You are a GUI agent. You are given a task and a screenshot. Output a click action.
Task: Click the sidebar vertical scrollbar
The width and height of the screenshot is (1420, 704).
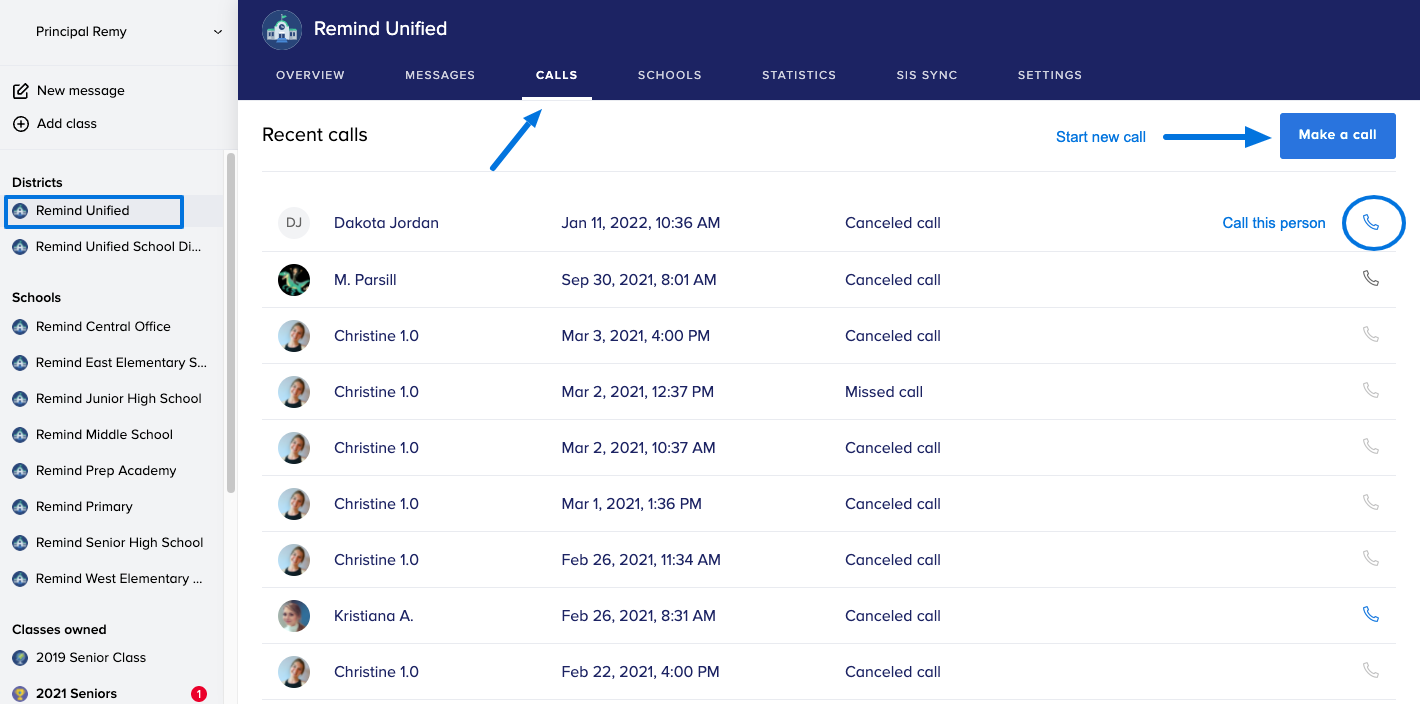231,320
